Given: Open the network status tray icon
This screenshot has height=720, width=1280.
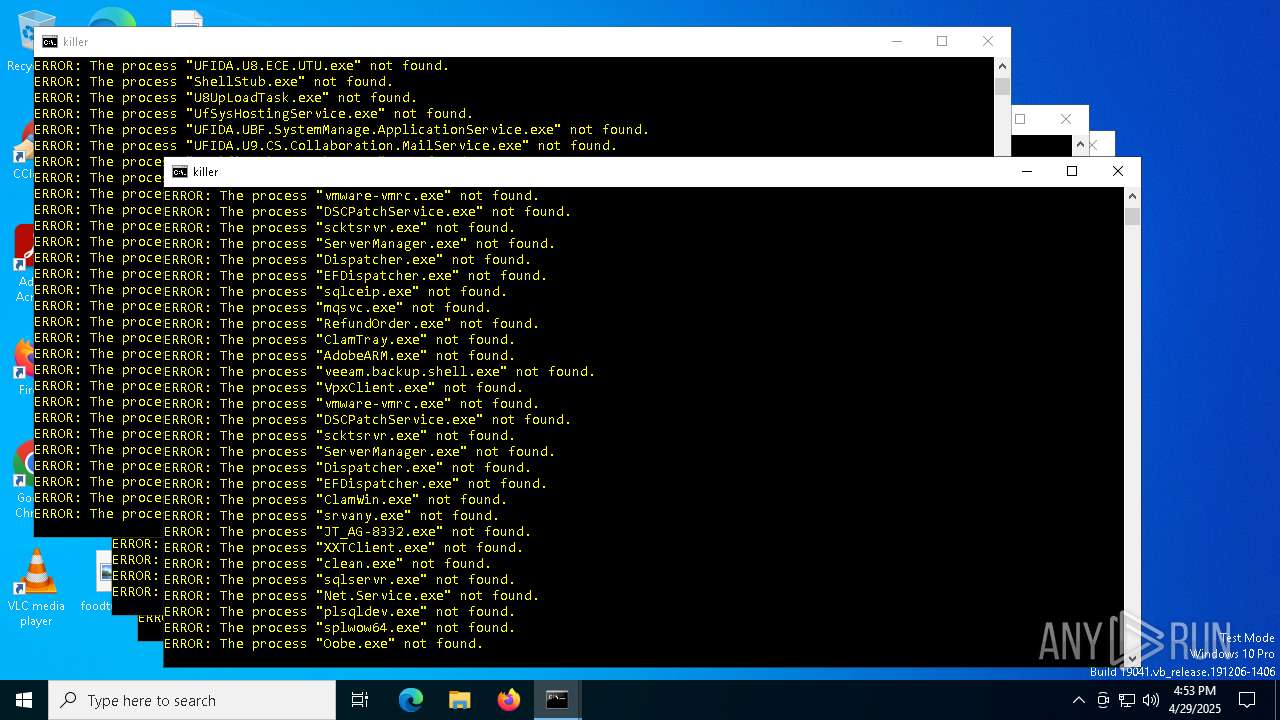Looking at the screenshot, I should point(1127,700).
